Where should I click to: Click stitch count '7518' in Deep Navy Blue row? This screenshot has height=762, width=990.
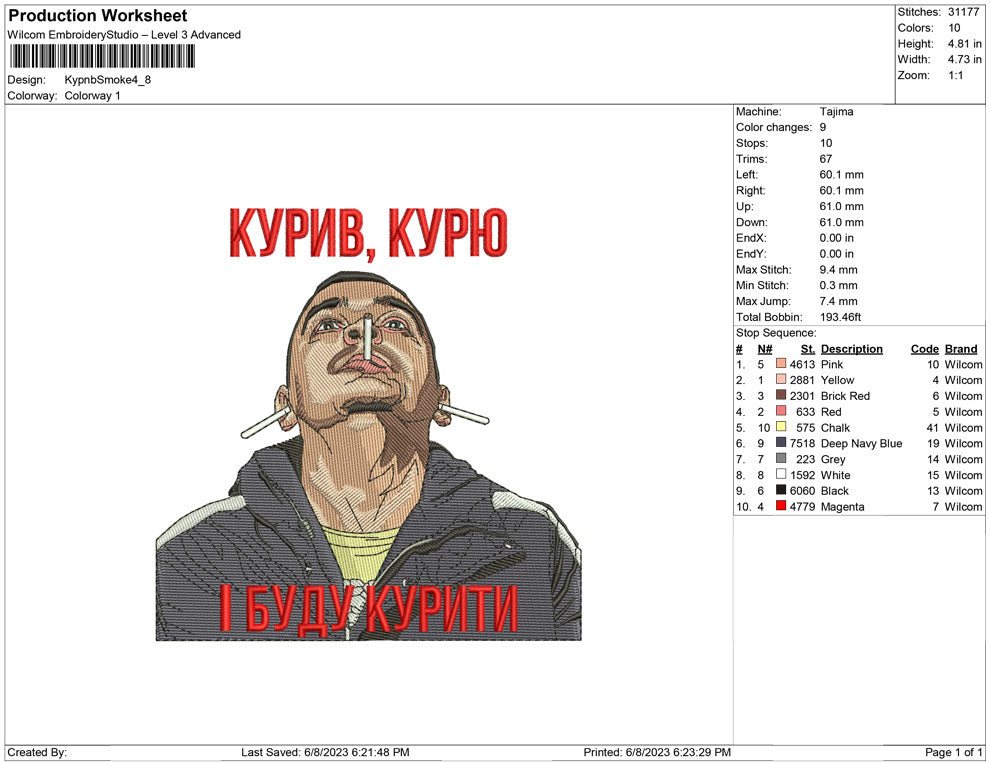point(802,443)
